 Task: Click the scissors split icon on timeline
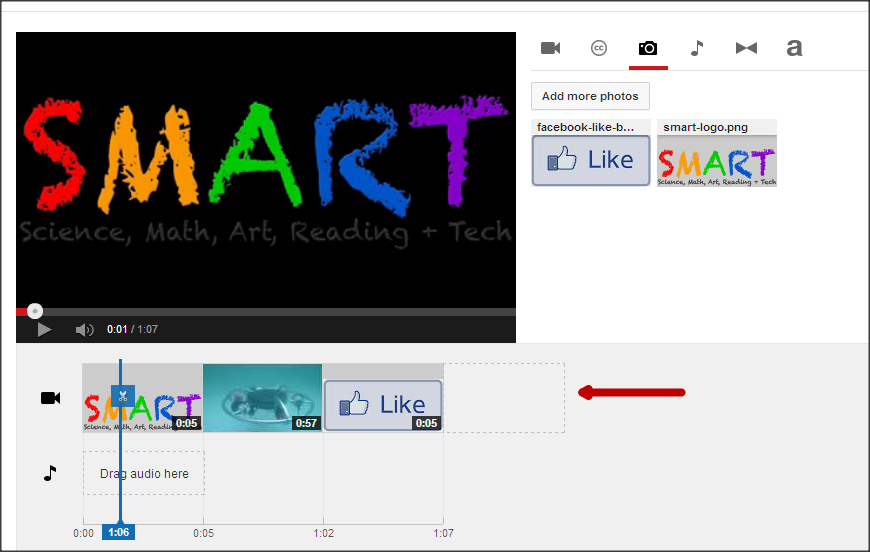tap(123, 396)
